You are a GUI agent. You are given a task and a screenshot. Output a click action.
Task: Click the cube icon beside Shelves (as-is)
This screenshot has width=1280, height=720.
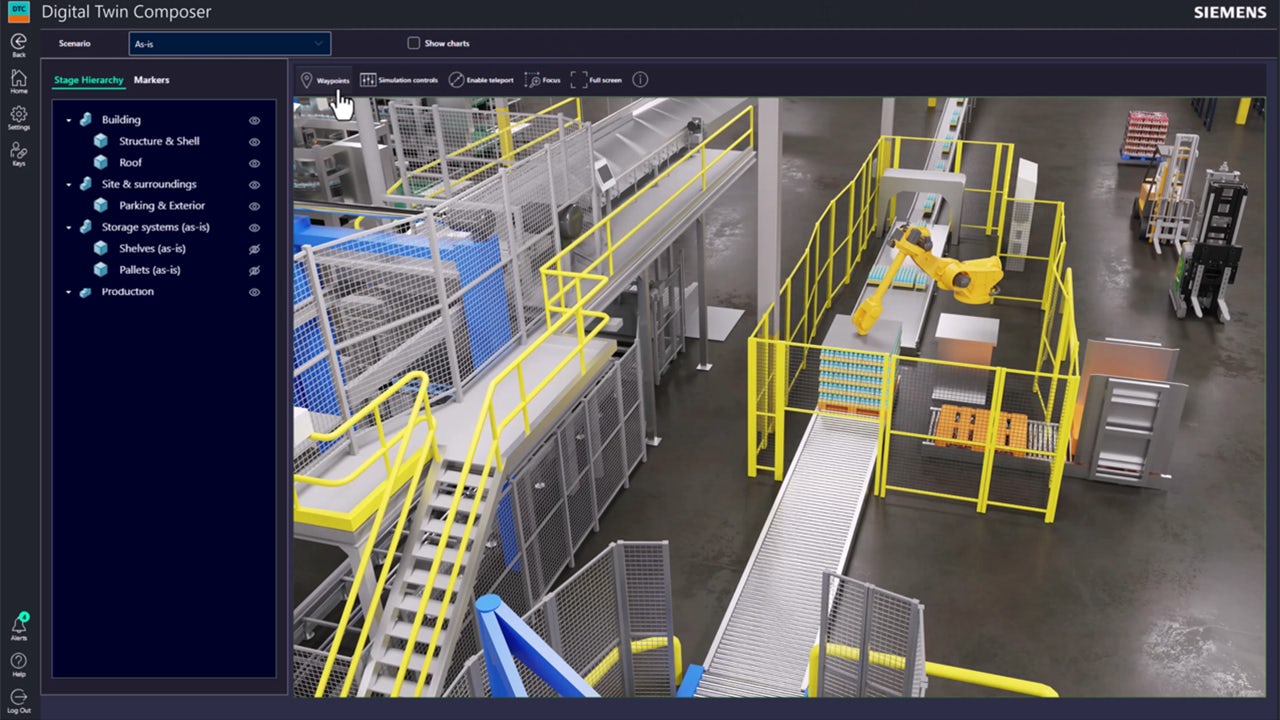tap(100, 248)
